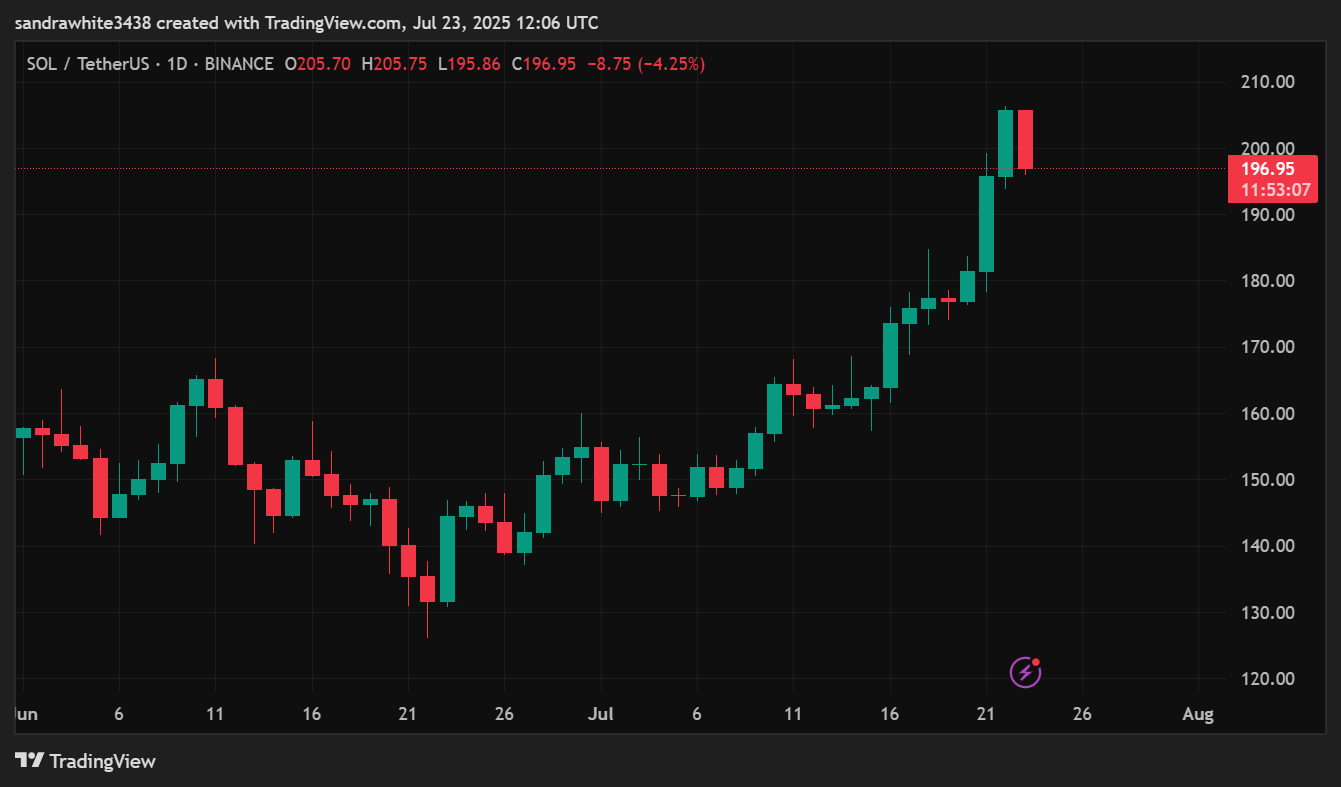Click the 160.00 price axis label
This screenshot has height=787, width=1341.
1267,414
